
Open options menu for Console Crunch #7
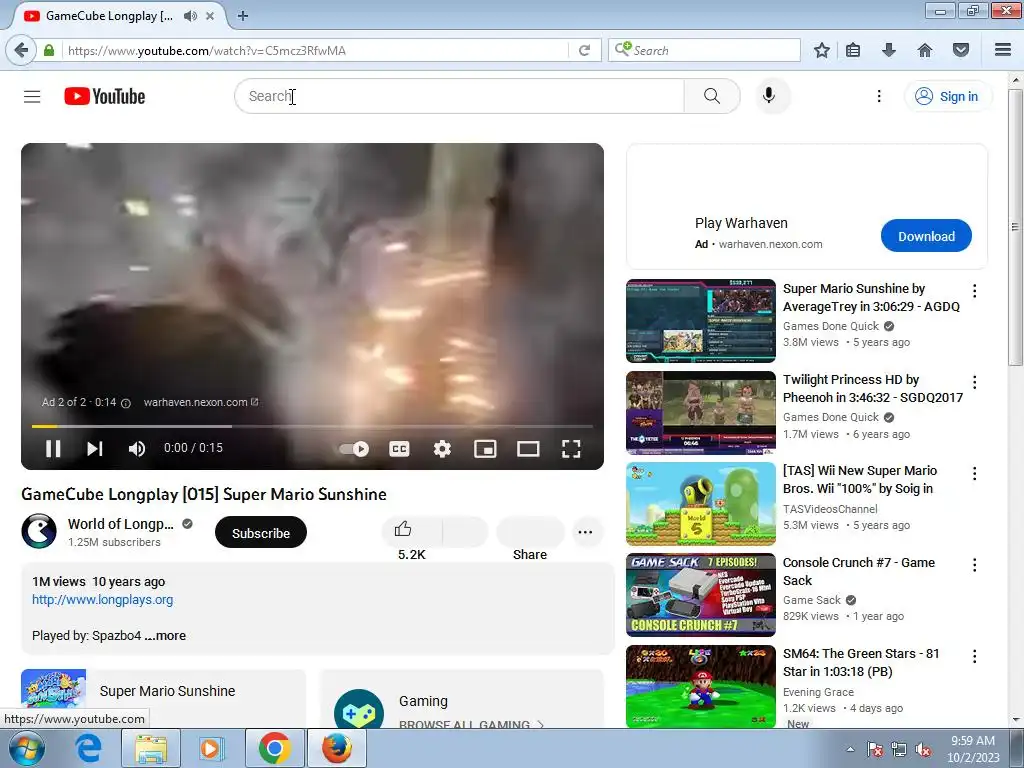tap(974, 565)
